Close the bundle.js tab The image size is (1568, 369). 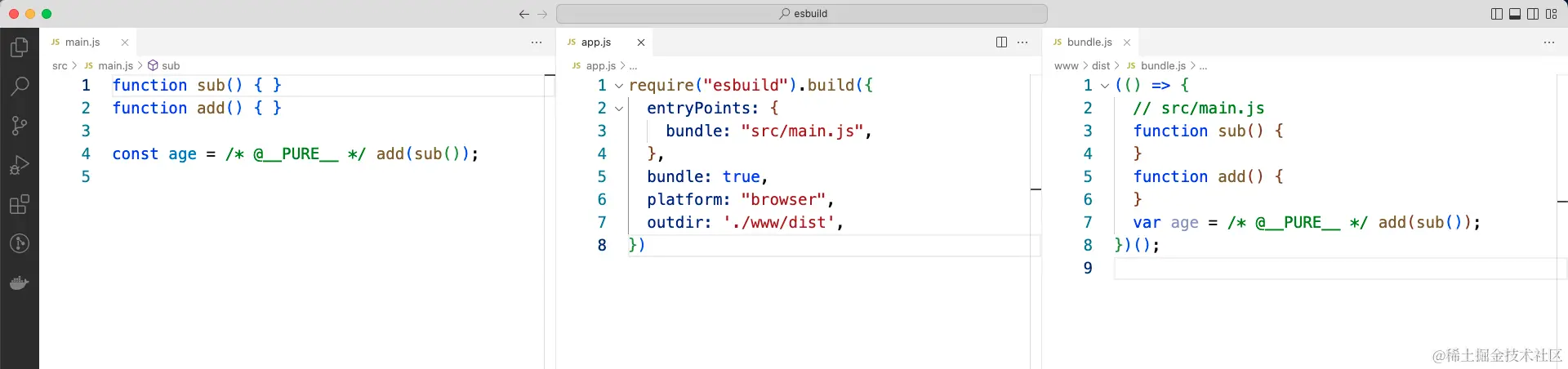click(x=1127, y=42)
